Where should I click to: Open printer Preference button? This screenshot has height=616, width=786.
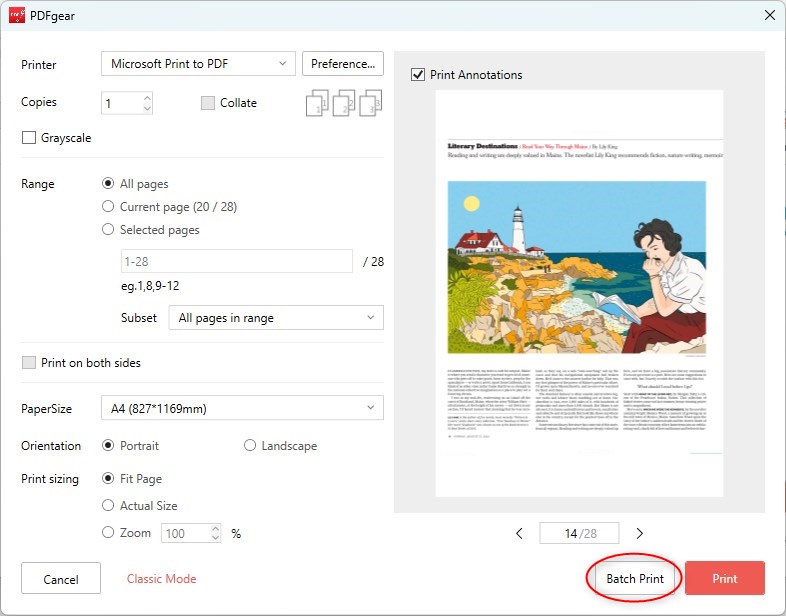coord(343,64)
